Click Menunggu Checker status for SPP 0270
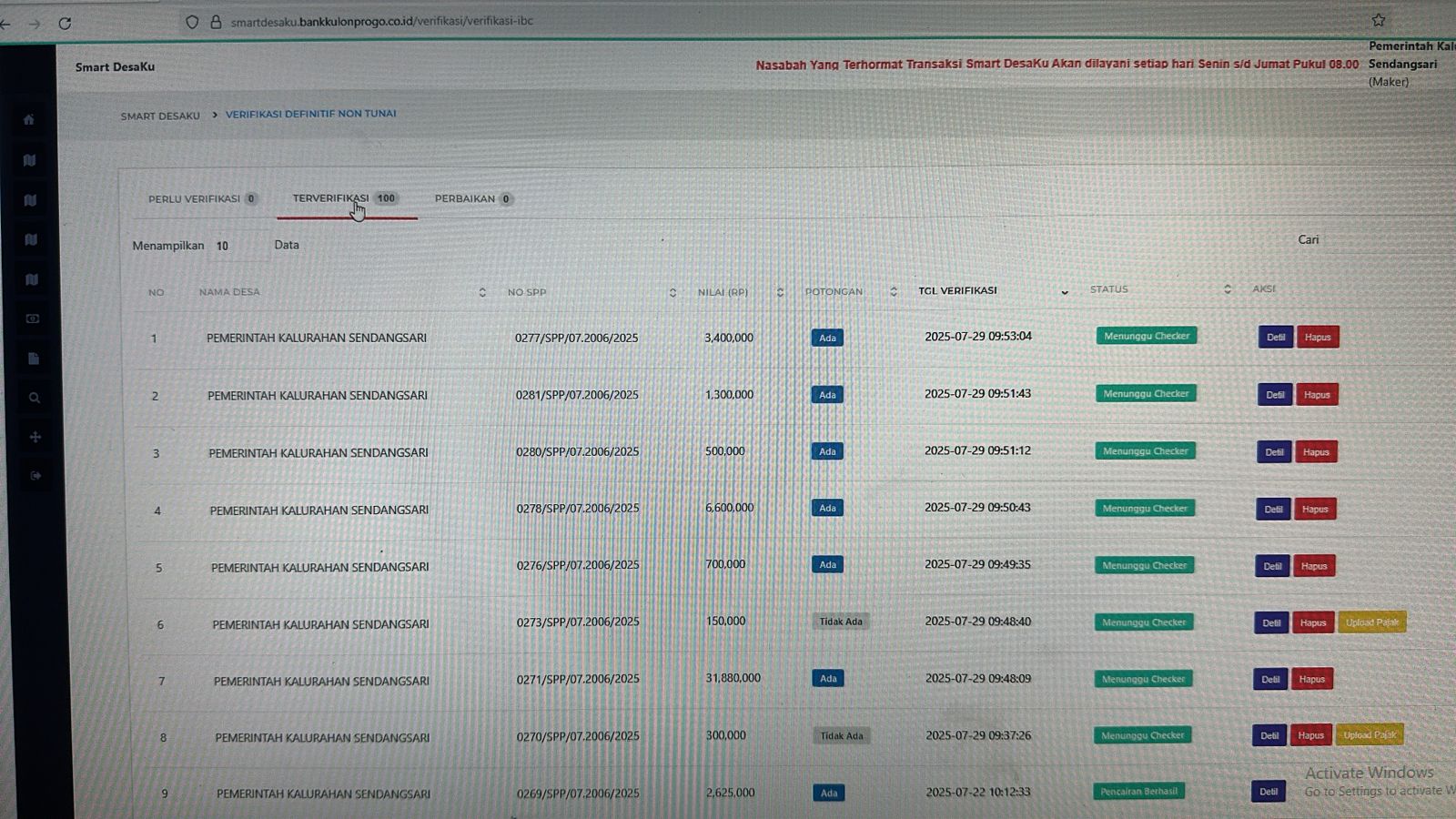This screenshot has height=819, width=1456. [1143, 735]
